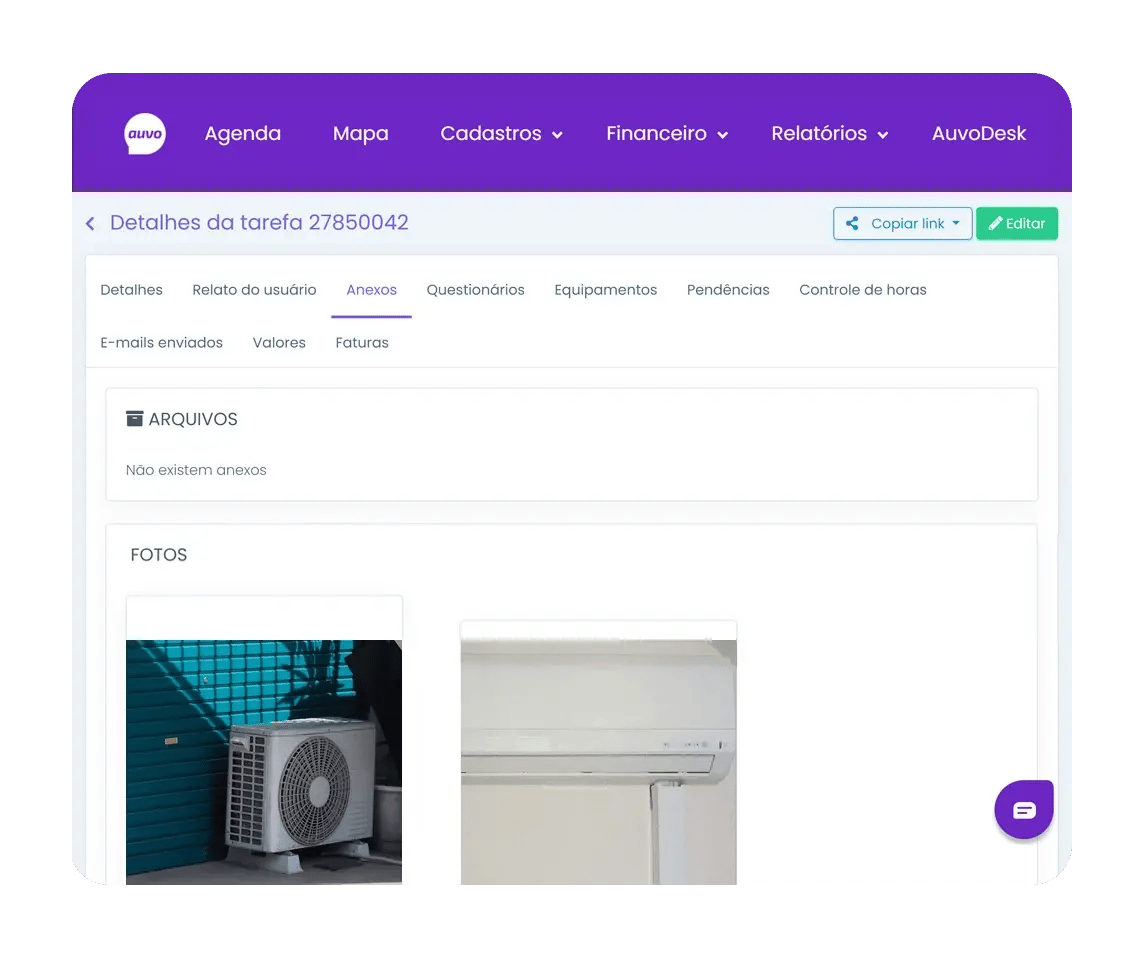Switch to the Relato do usuário tab
Screen dimensions: 1144x958
[x=254, y=290]
